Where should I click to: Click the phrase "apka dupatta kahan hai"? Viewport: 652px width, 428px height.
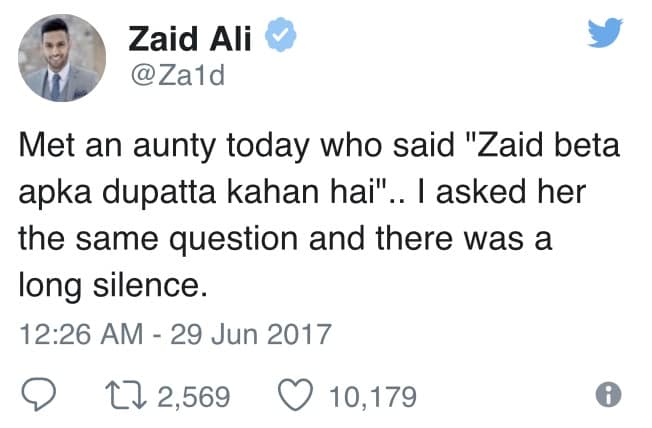[x=200, y=193]
